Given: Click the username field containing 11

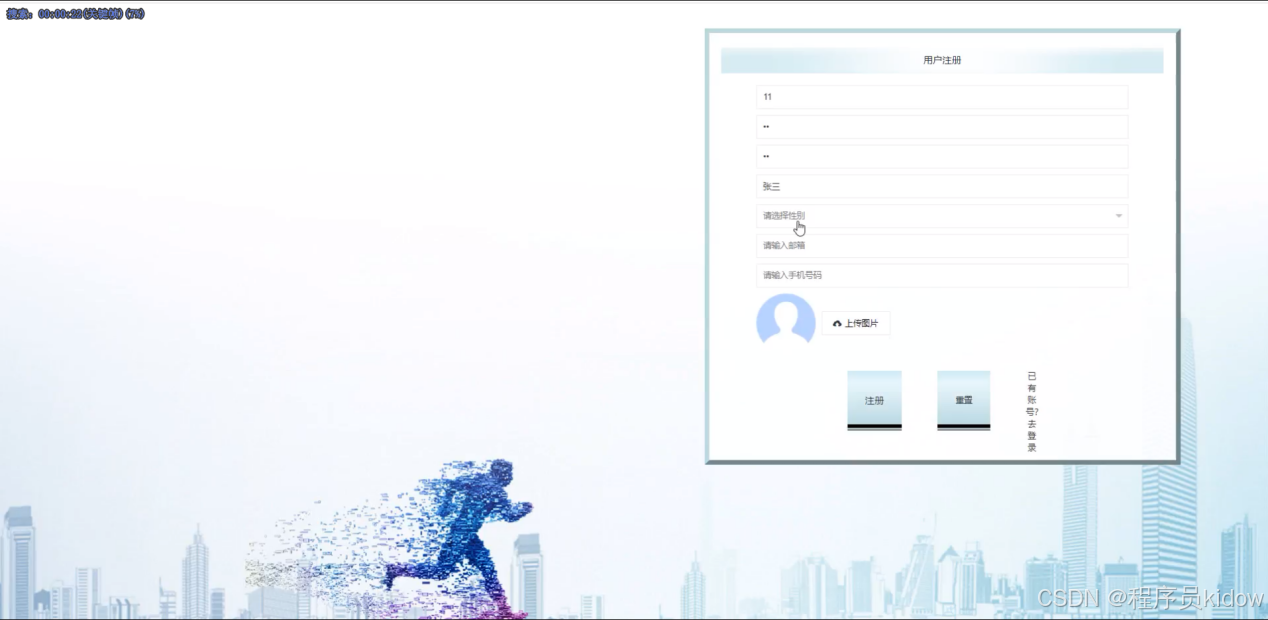Looking at the screenshot, I should click(x=942, y=97).
